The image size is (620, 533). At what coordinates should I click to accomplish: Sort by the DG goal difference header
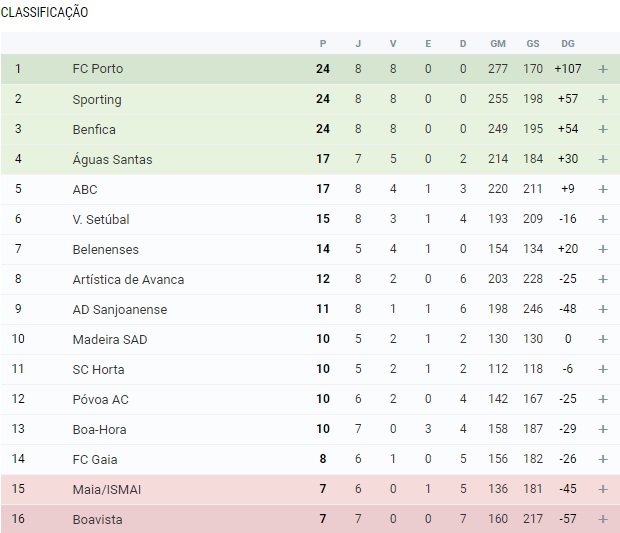pos(568,43)
